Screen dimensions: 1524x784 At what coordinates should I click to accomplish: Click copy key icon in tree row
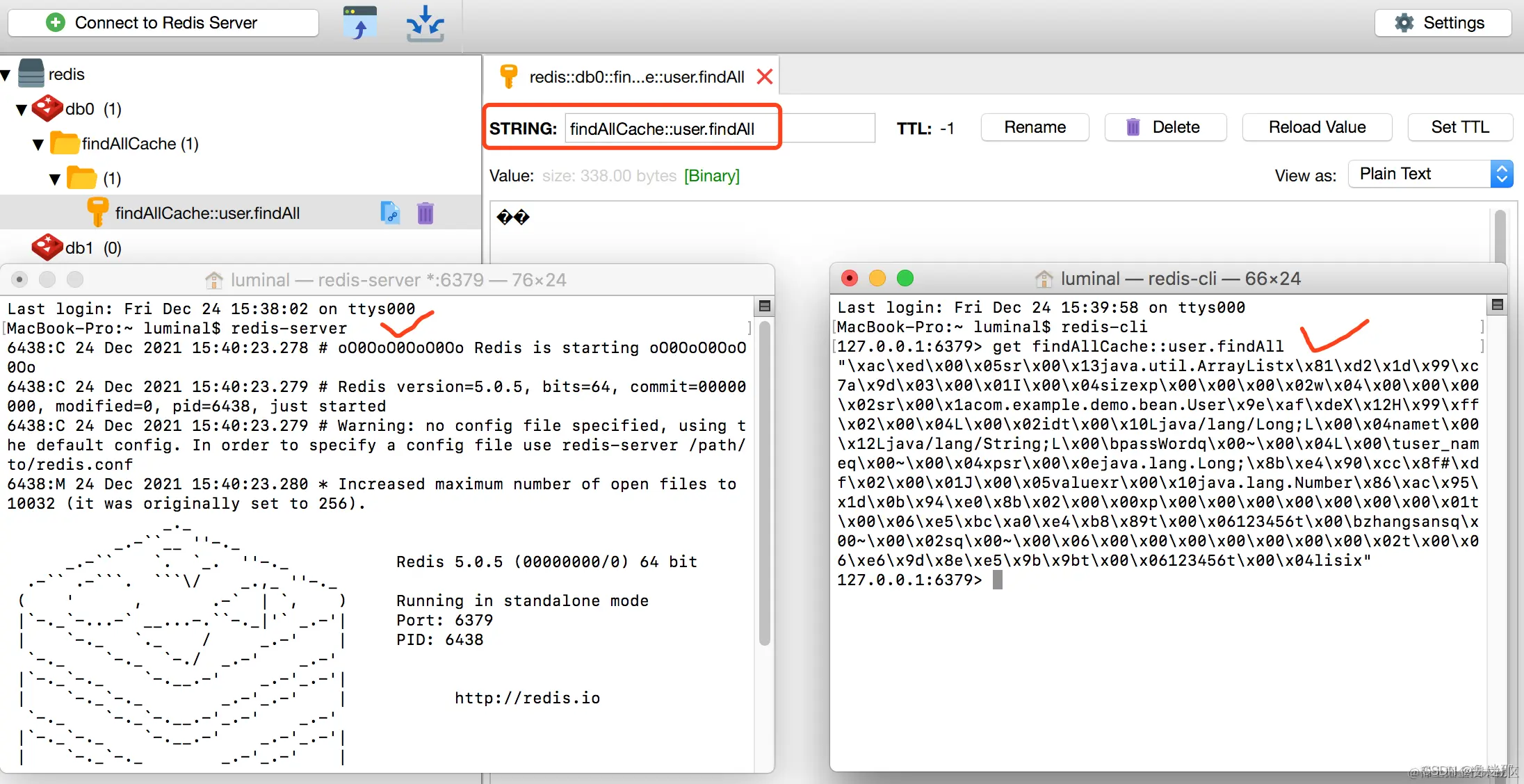click(390, 213)
